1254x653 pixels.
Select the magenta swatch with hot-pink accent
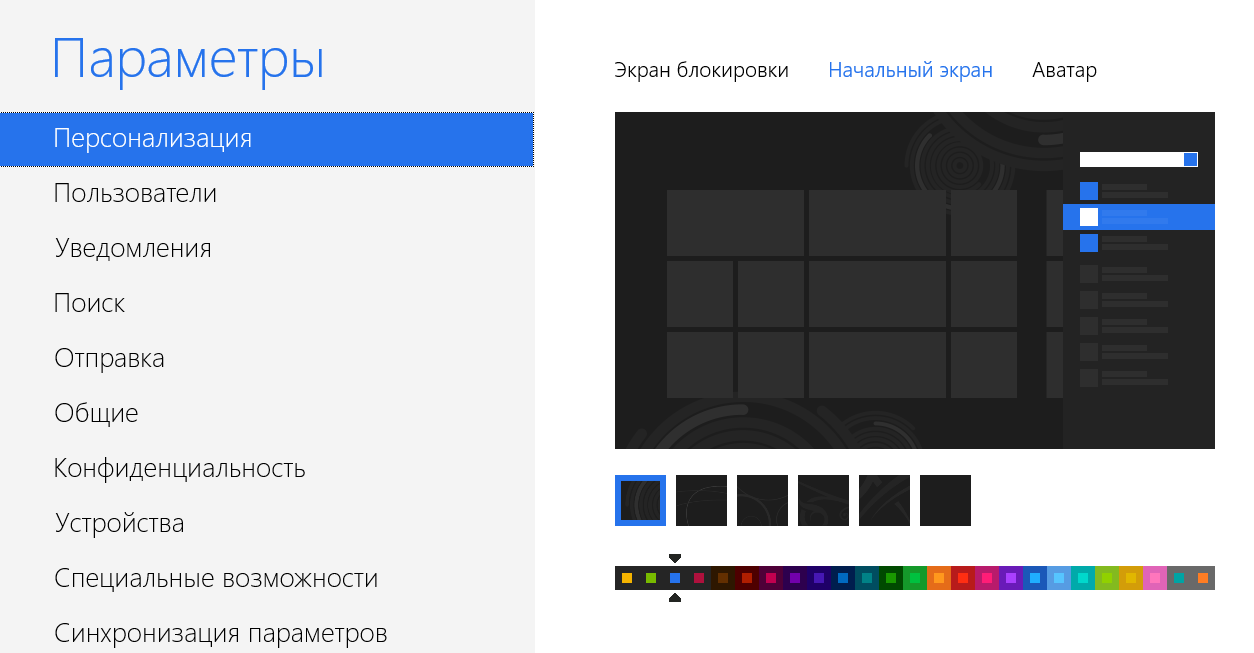pos(987,578)
